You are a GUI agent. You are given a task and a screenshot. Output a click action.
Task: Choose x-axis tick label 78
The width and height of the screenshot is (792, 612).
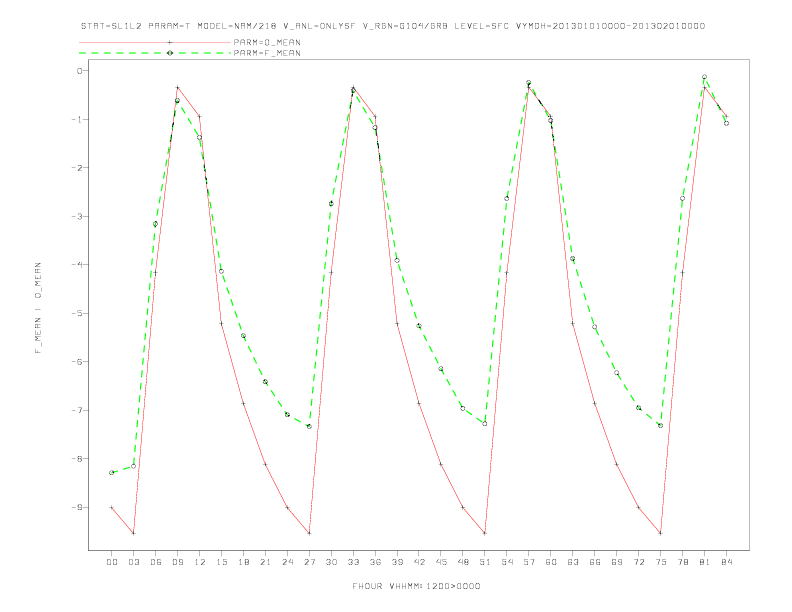click(682, 562)
